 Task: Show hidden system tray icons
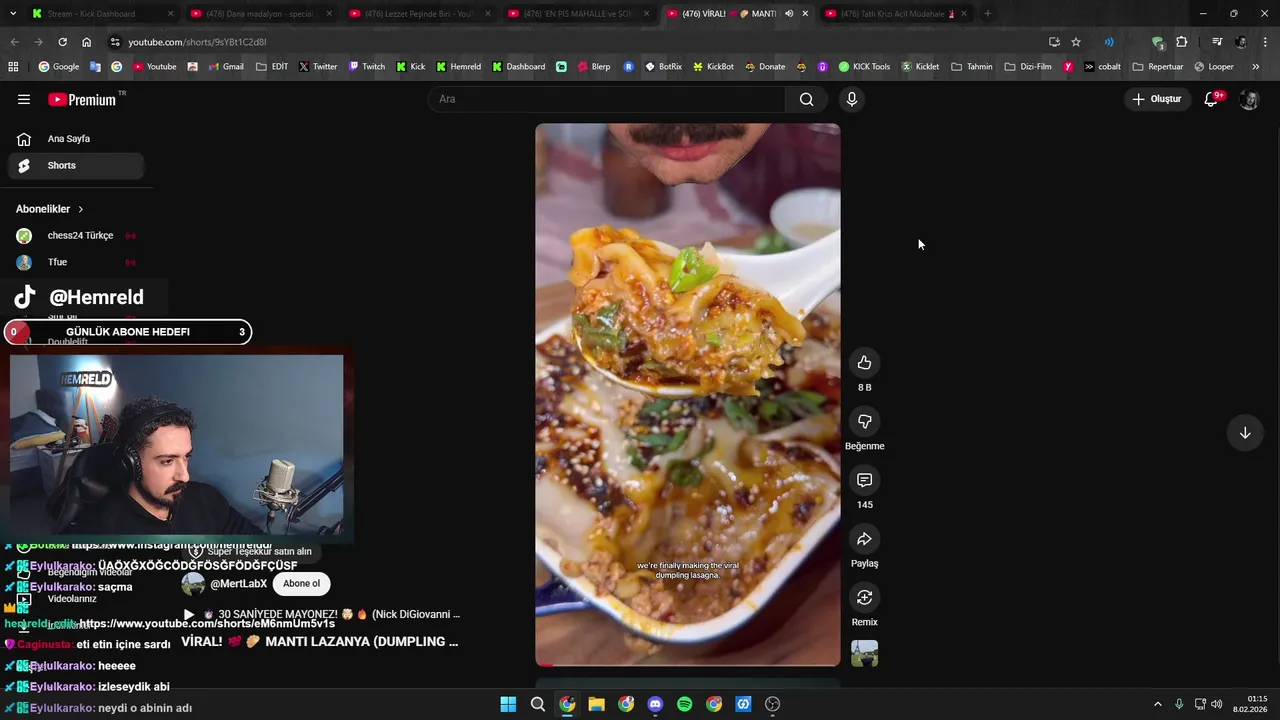pos(1158,704)
